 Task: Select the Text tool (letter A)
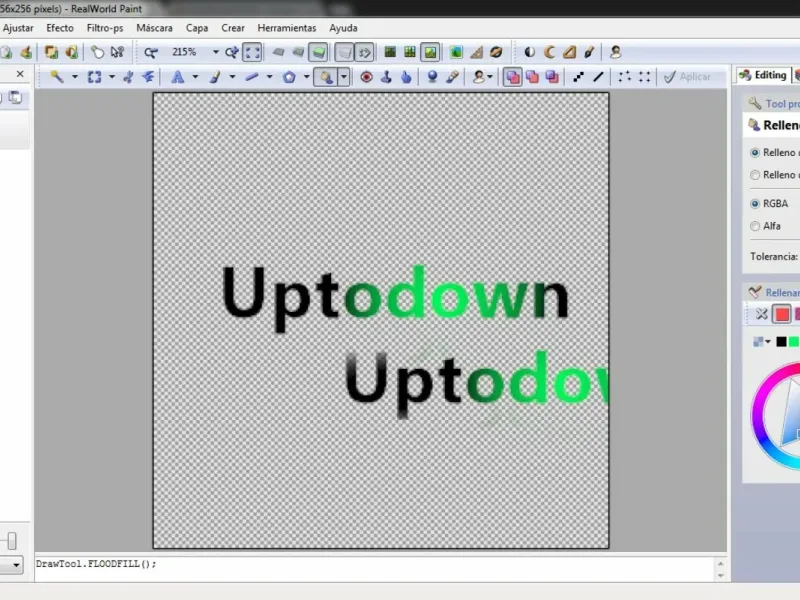point(177,77)
